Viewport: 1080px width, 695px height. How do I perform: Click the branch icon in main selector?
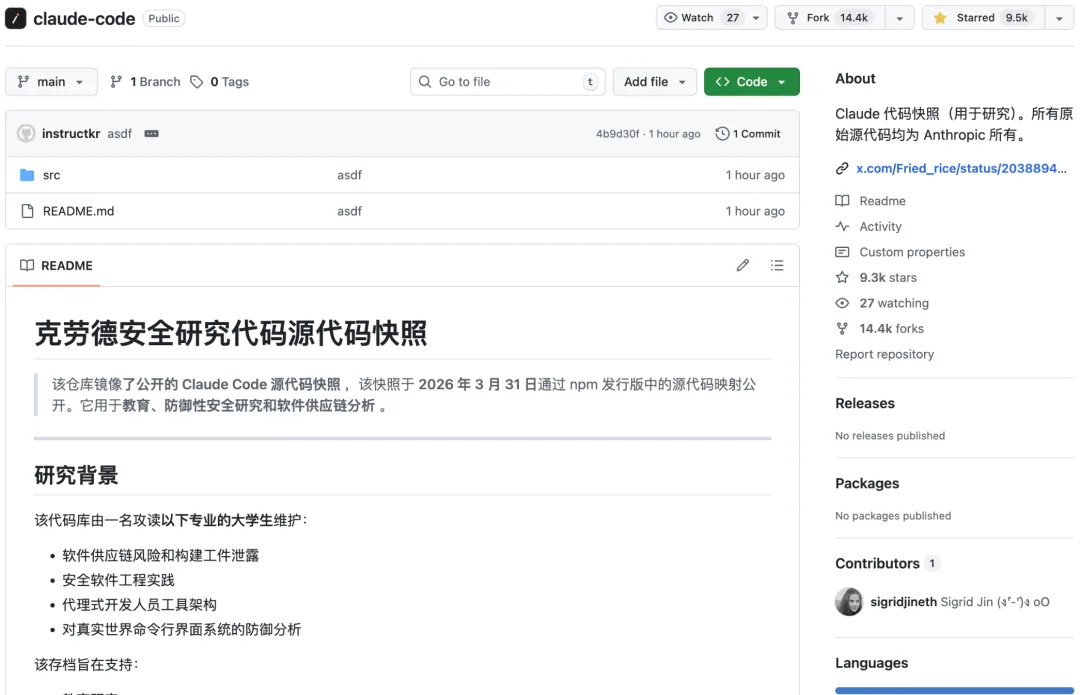point(23,81)
